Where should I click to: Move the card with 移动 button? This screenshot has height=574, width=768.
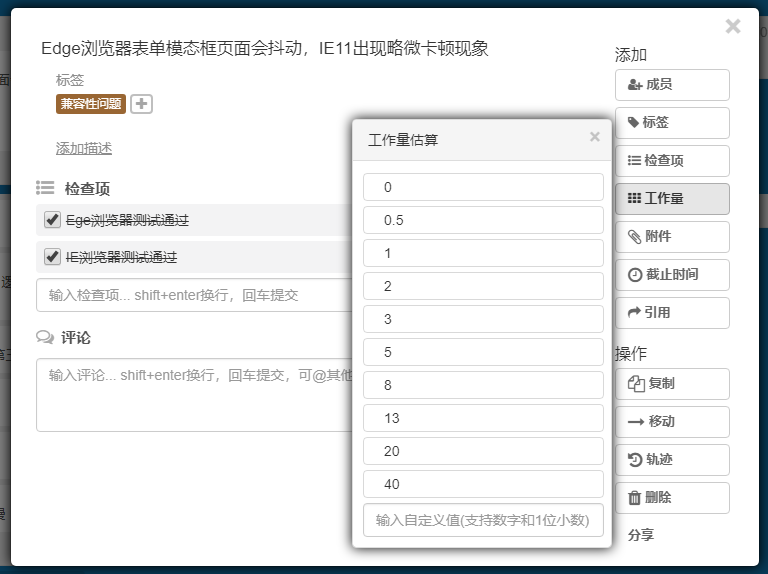671,422
